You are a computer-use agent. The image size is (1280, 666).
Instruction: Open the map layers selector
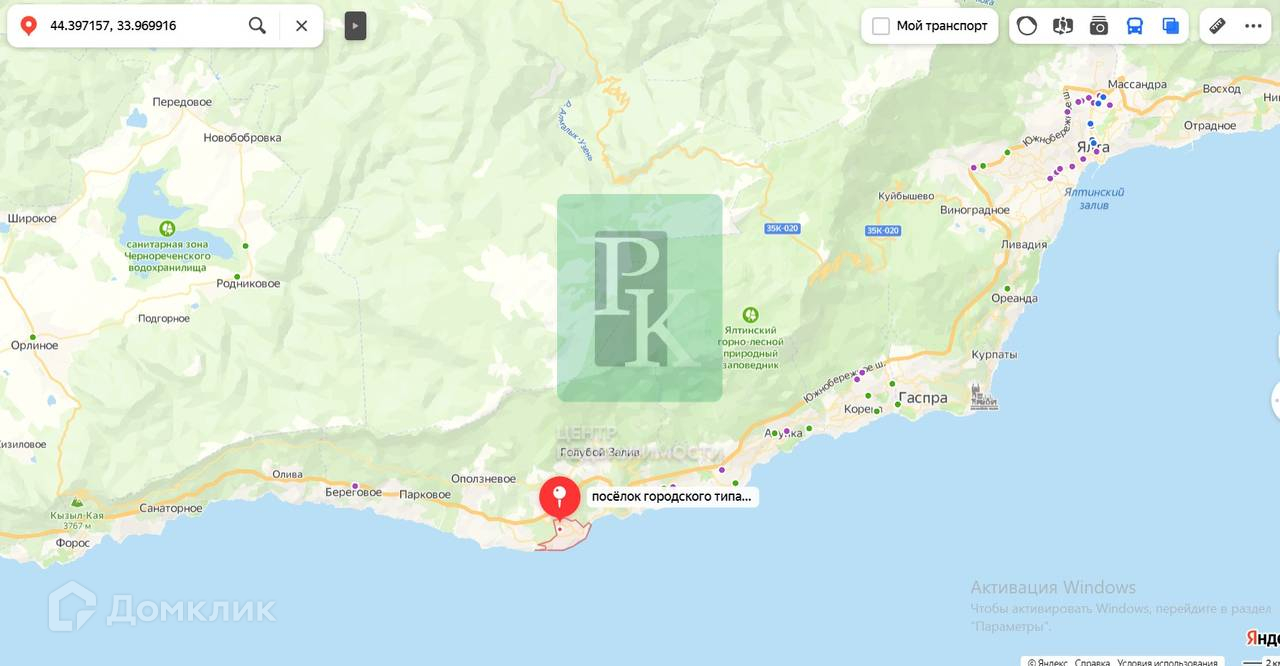1170,26
